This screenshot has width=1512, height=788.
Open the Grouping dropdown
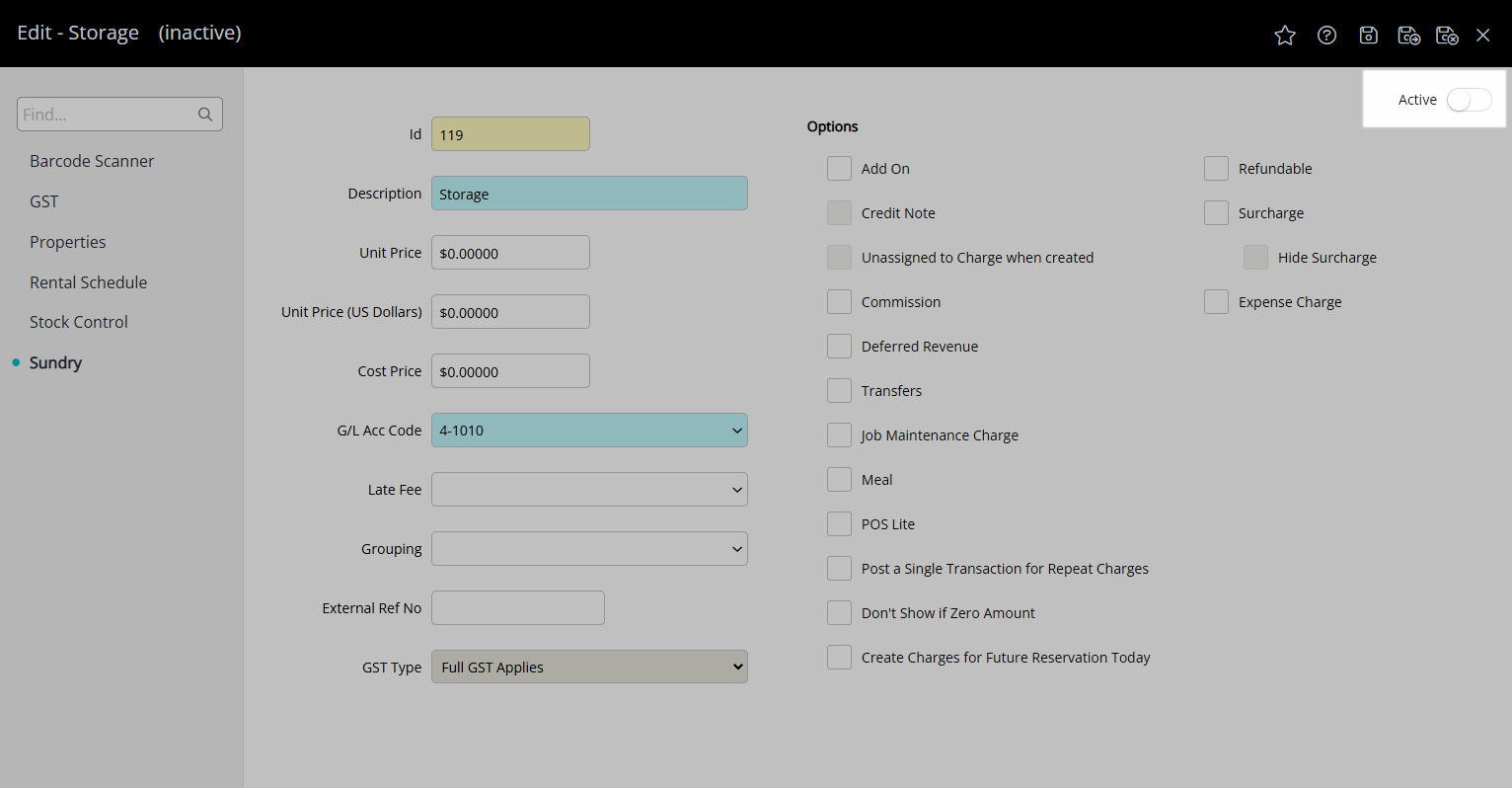tap(589, 549)
